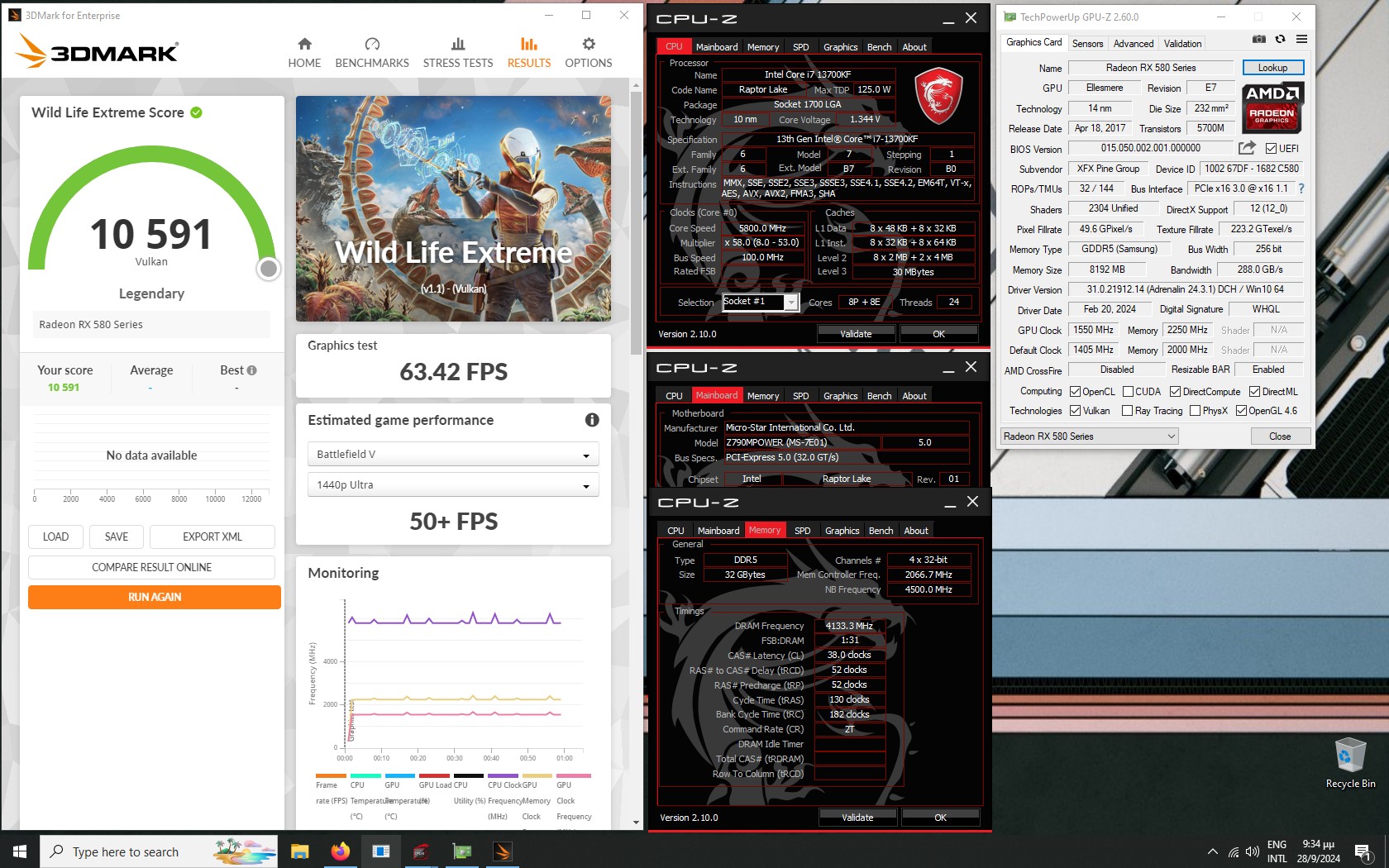Open the Graphics tab in the Memory CPU-Z window
Image resolution: width=1389 pixels, height=868 pixels.
tap(842, 531)
